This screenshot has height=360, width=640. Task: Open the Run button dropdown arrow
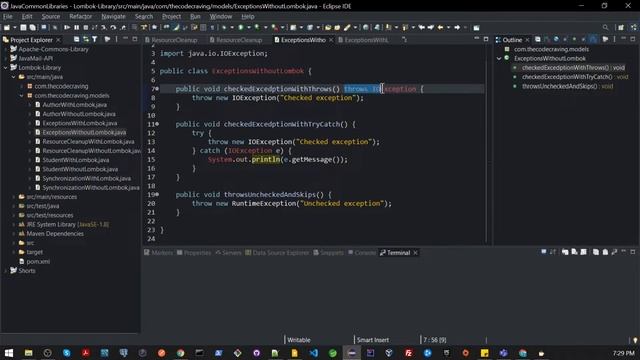249,27
